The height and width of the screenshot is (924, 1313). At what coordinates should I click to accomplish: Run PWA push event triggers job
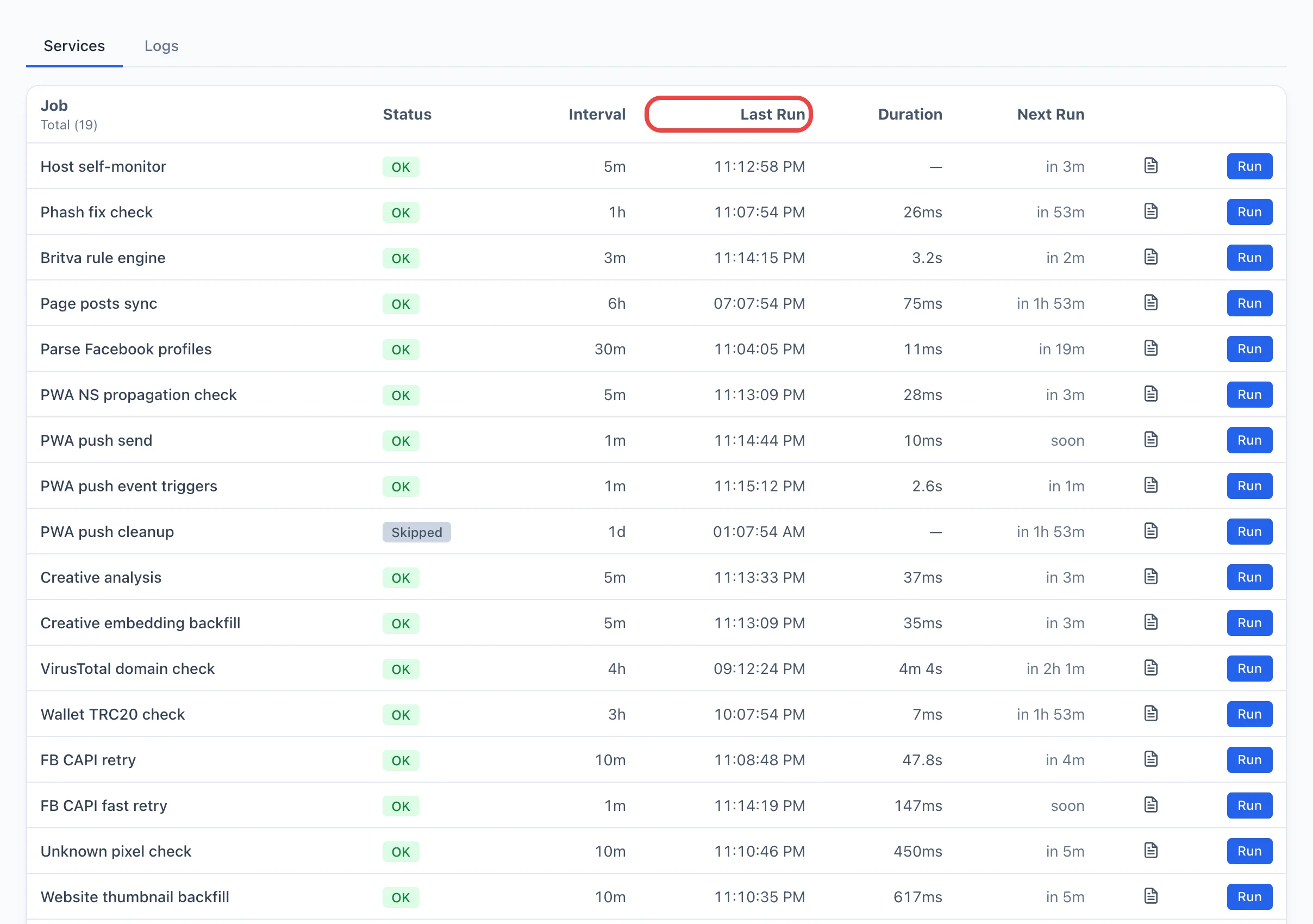(x=1249, y=486)
